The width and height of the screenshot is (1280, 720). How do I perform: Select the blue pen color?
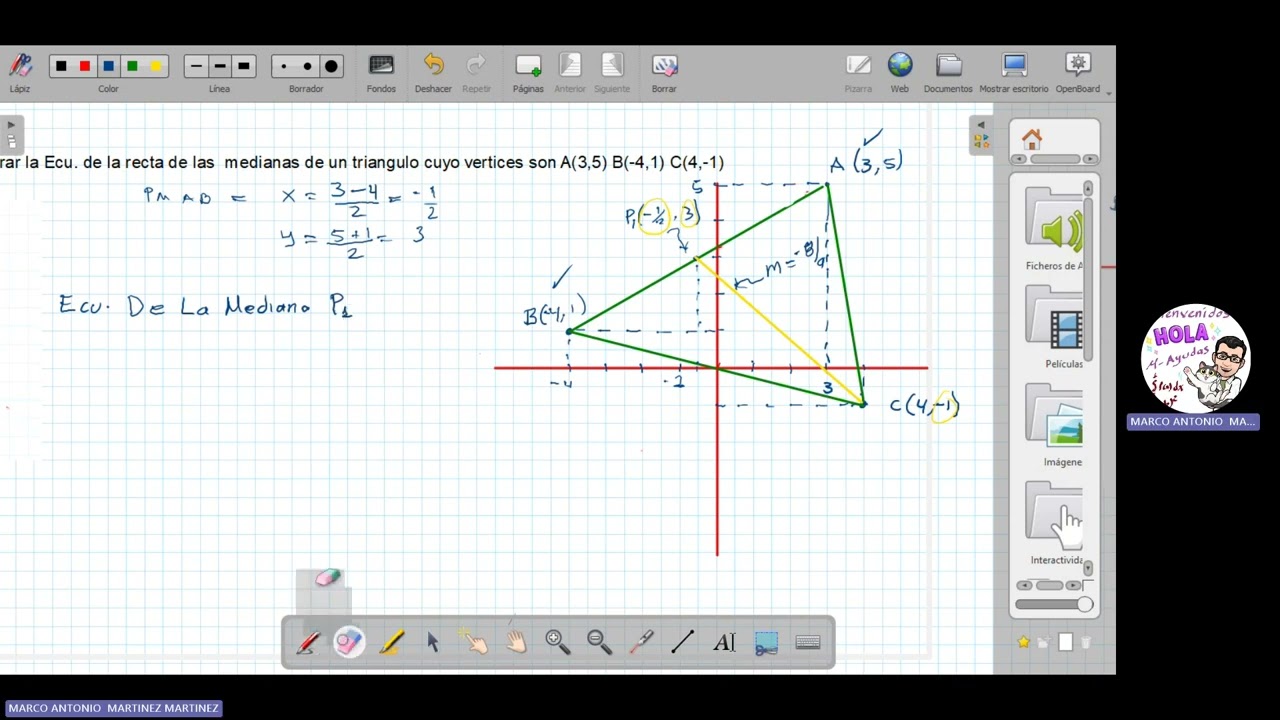click(108, 67)
